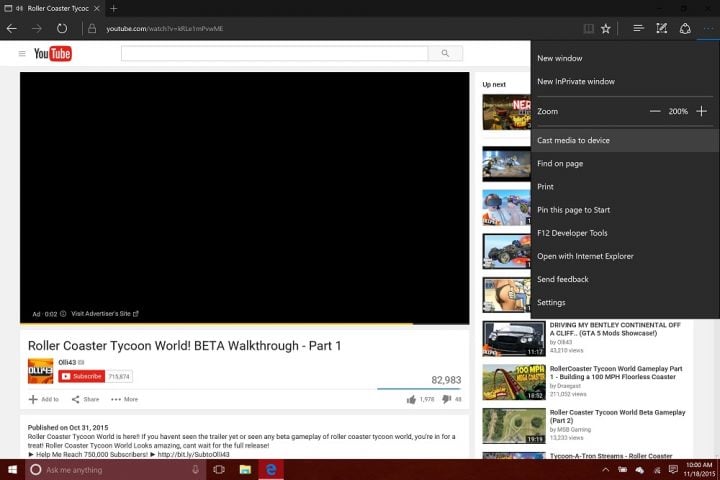Open Settings from the Edge menu
The image size is (720, 480).
point(625,303)
